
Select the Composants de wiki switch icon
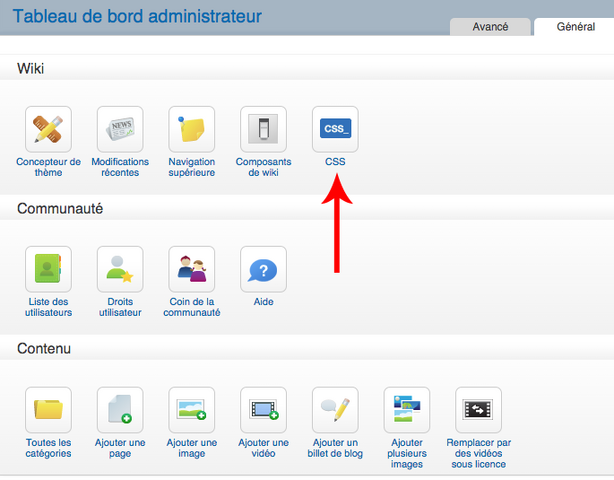click(263, 129)
